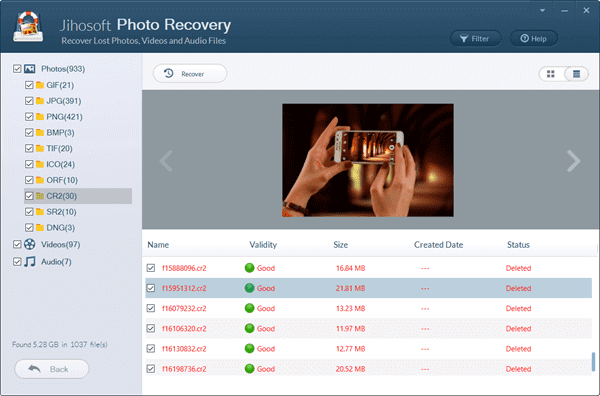
Task: Select file name f16106320.cr2
Action: 184,328
